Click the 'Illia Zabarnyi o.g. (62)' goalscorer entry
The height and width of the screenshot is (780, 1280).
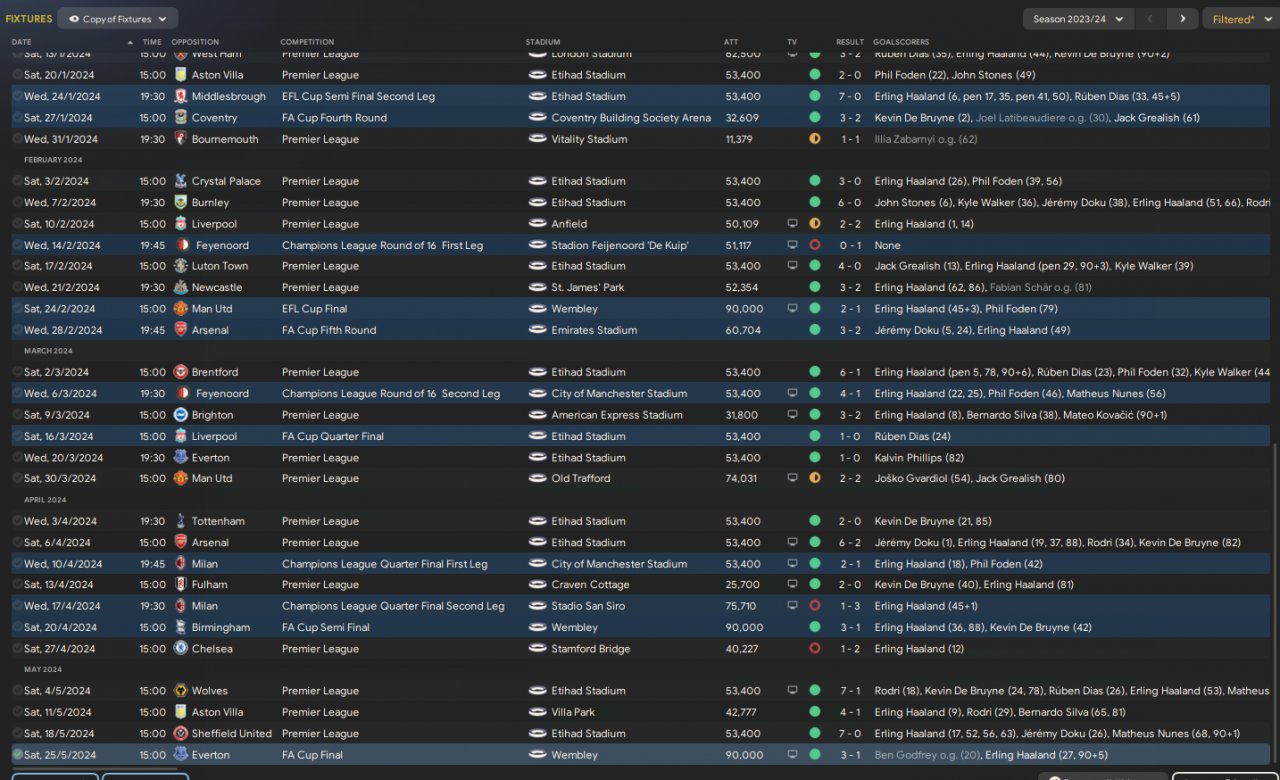(x=926, y=140)
